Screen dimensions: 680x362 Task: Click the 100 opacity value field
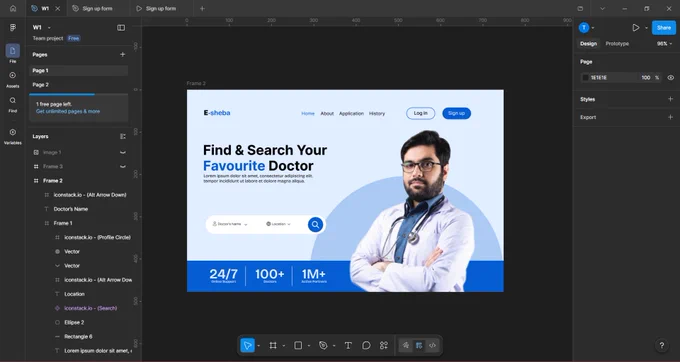(646, 78)
